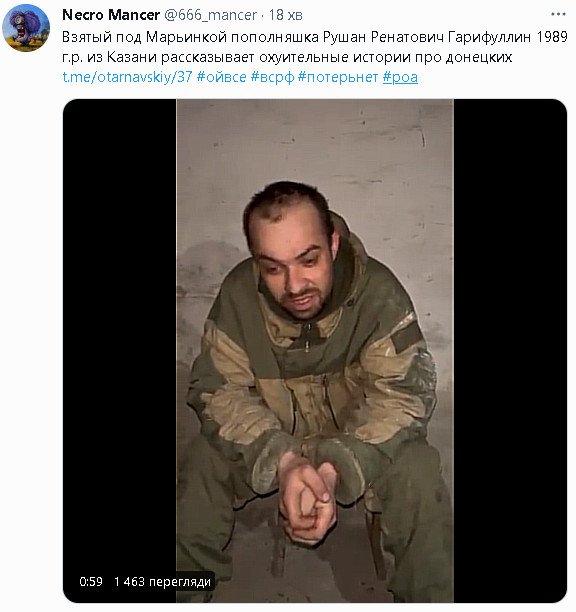Screen dimensions: 576x612
Task: Click the word донецких ending the tweet text
Action: [478, 57]
